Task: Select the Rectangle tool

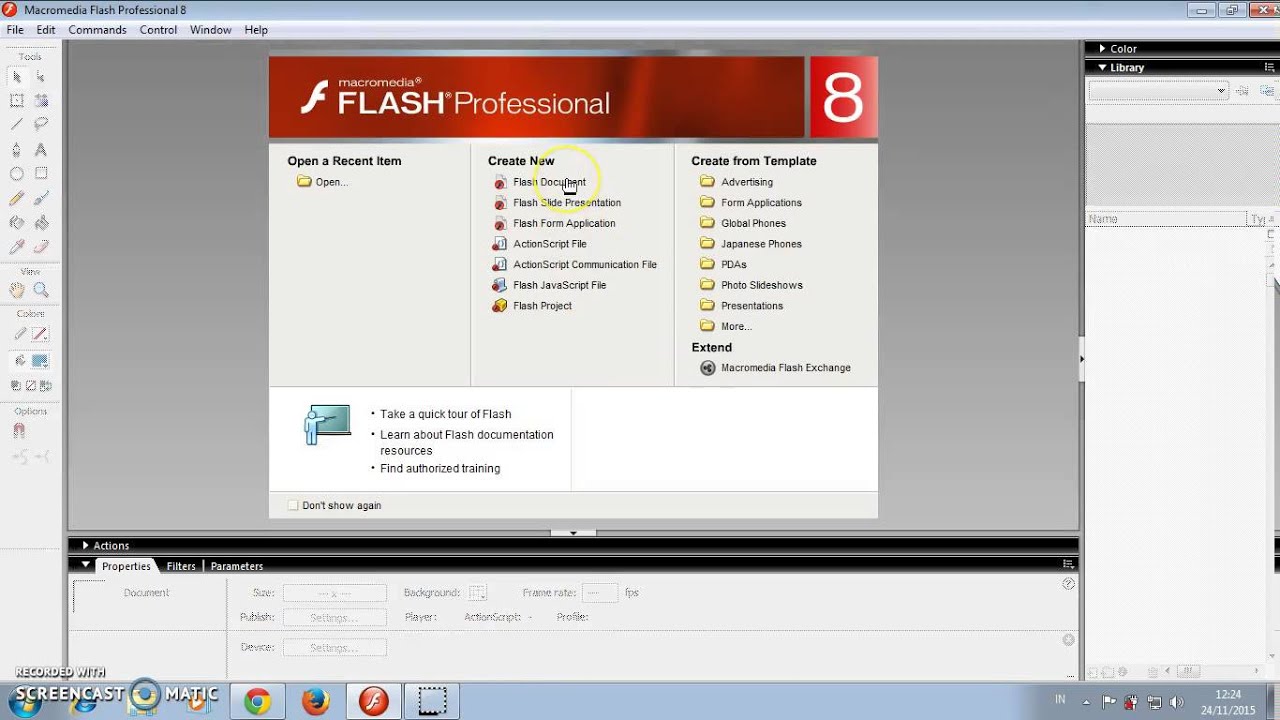Action: (41, 173)
